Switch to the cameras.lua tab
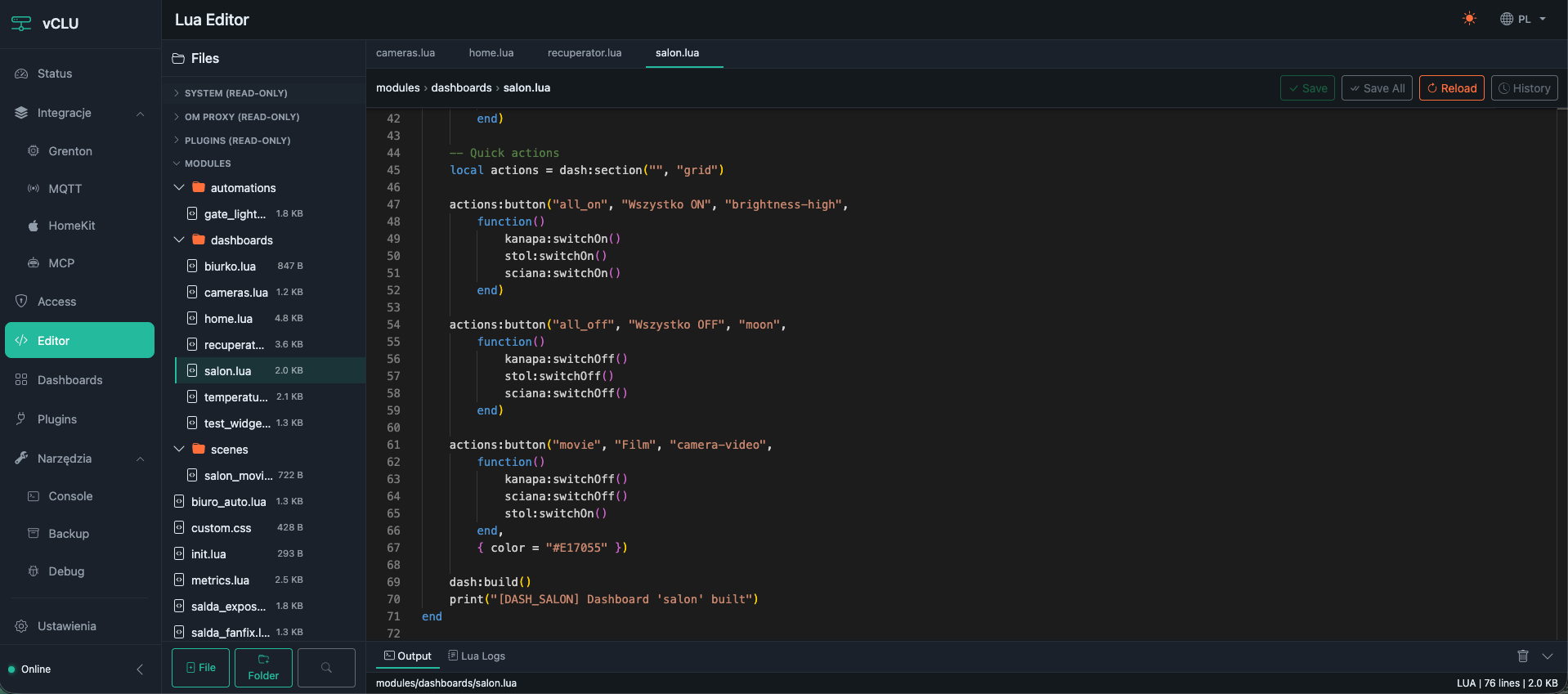1568x694 pixels. pyautogui.click(x=405, y=53)
